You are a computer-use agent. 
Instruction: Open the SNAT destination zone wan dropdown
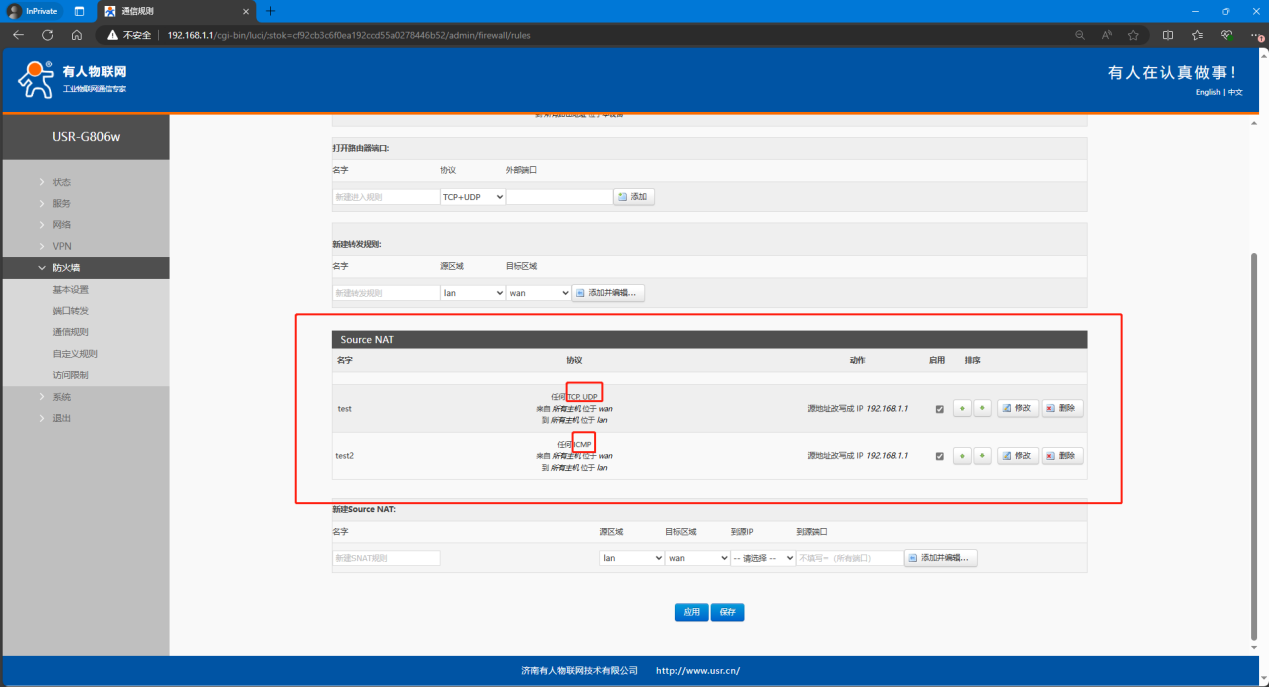pyautogui.click(x=698, y=558)
